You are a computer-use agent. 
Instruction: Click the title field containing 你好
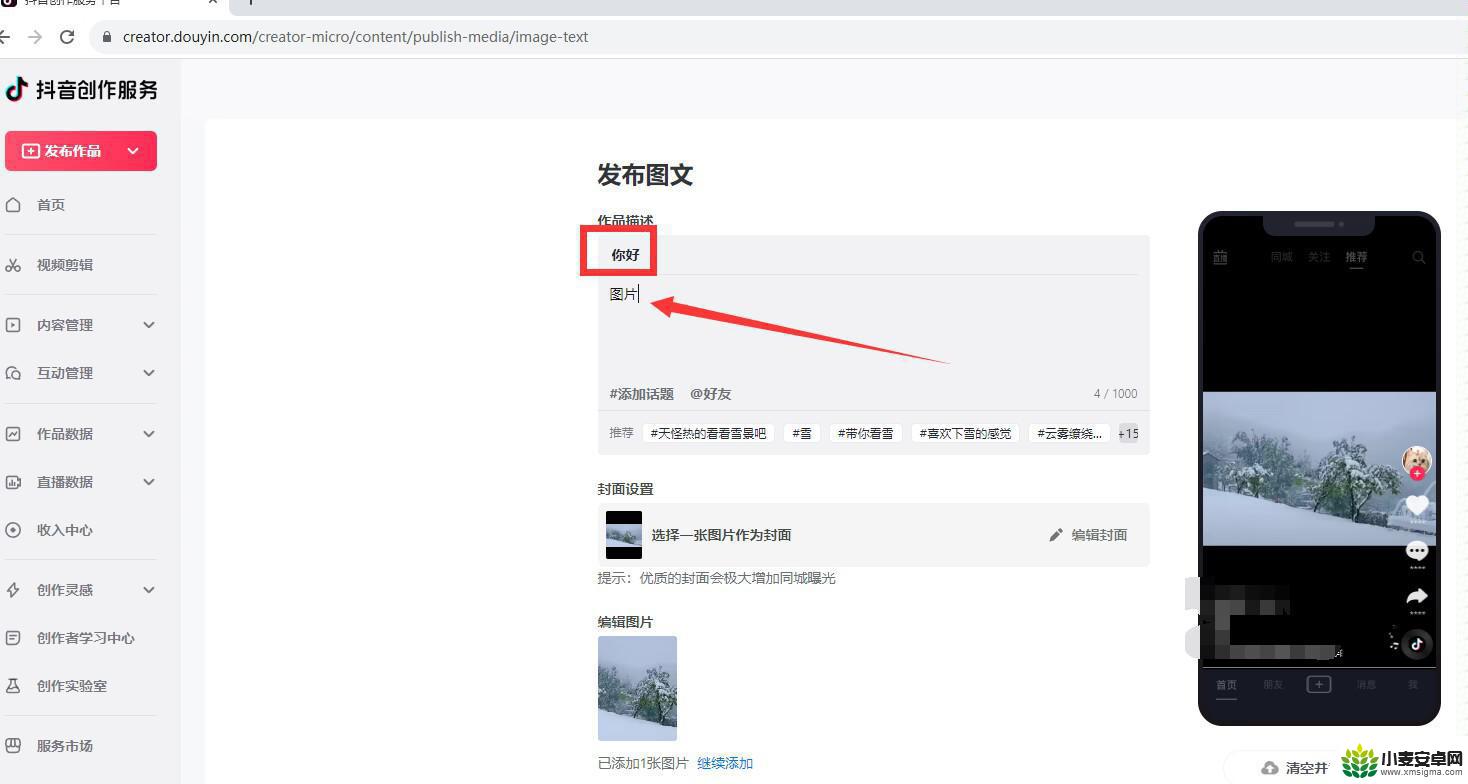(874, 255)
